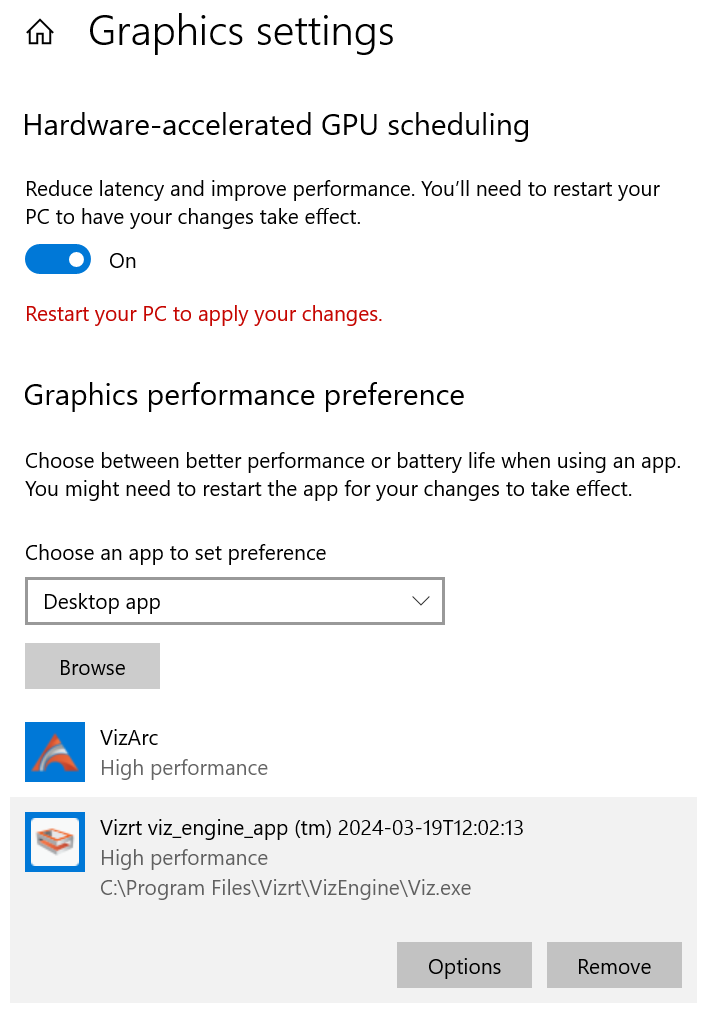Click the Vizrt viz_engine_app icon
The height and width of the screenshot is (1014, 711).
pos(55,842)
